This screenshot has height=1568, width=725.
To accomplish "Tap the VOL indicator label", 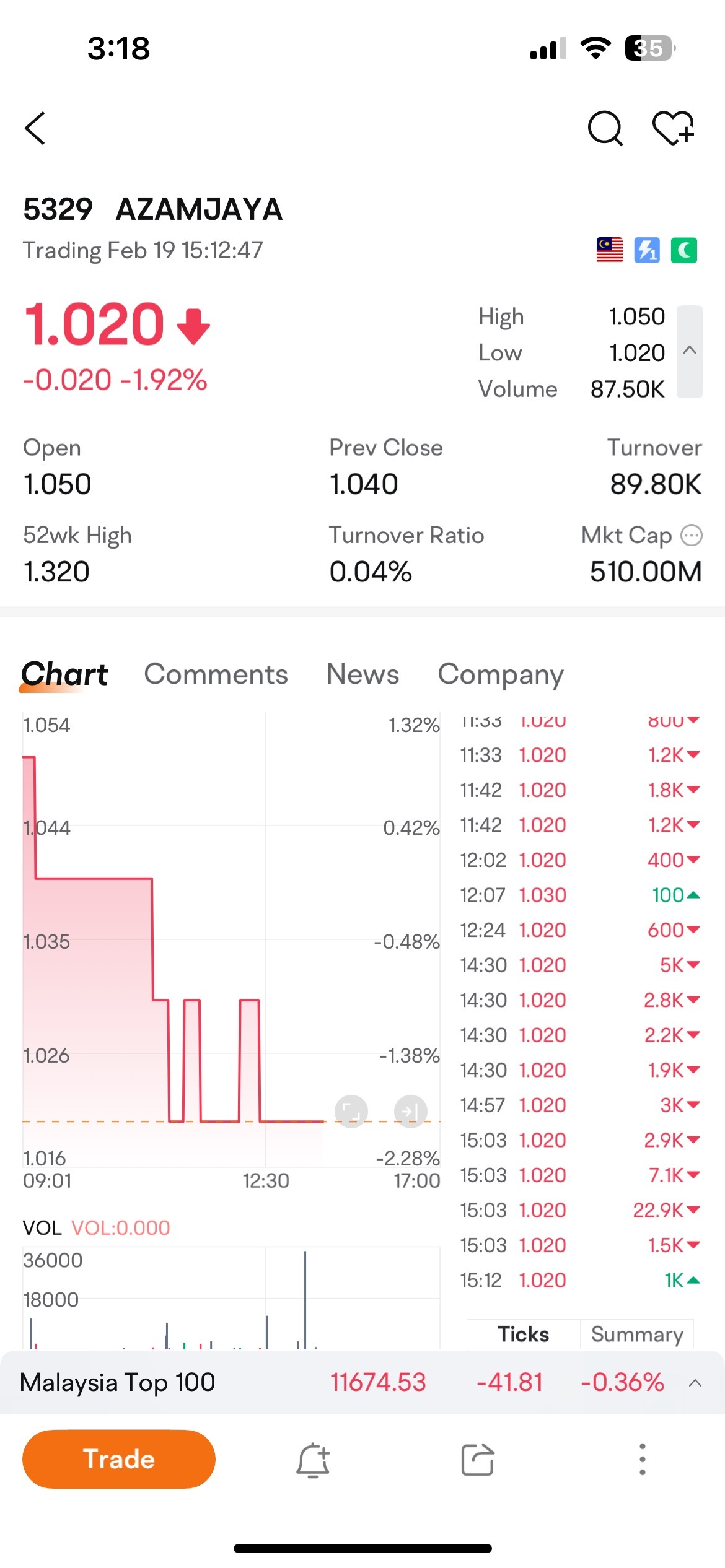I will [42, 1227].
